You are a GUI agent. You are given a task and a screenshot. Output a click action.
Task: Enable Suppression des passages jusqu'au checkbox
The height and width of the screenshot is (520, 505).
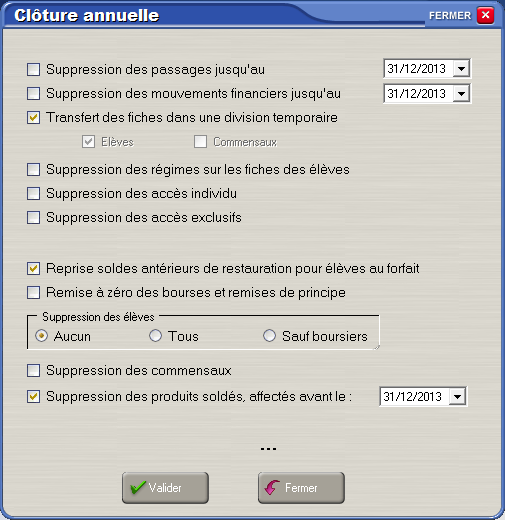pos(33,70)
